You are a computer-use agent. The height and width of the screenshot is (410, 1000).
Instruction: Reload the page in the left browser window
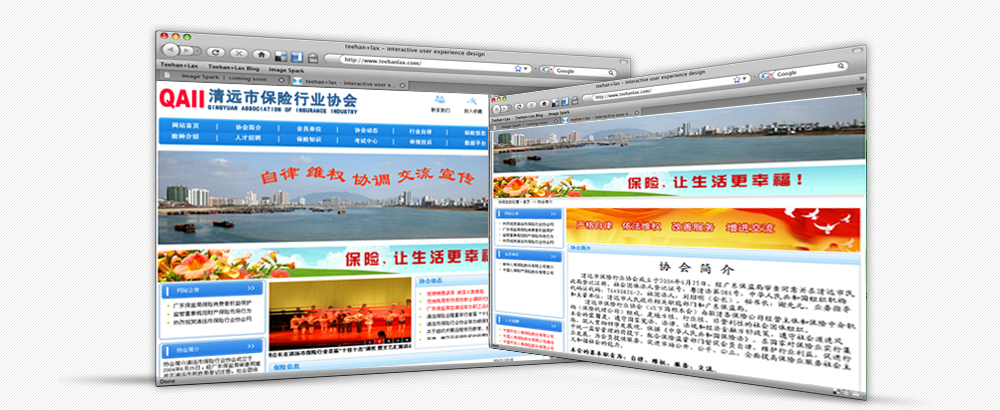point(216,52)
